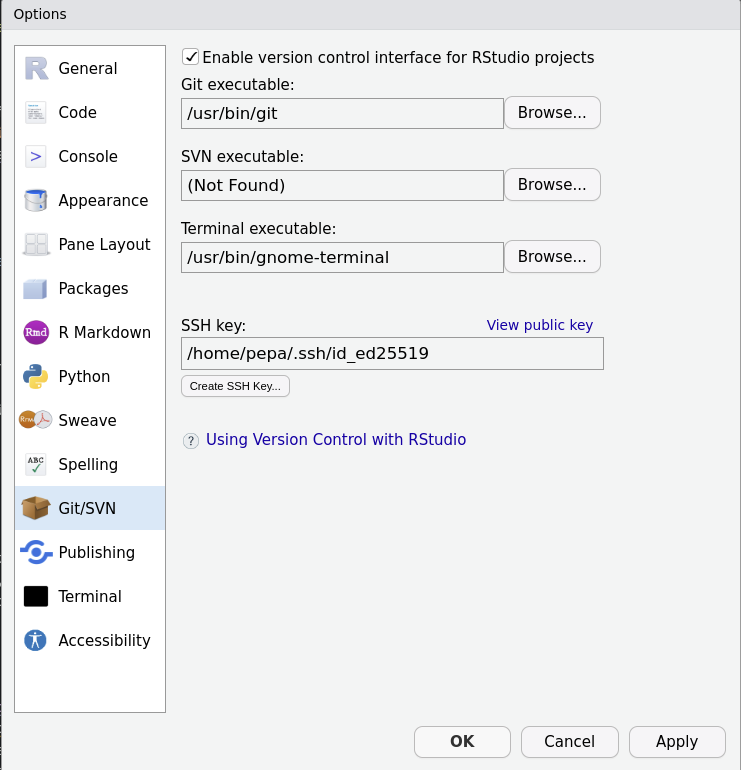Open the R Markdown settings
This screenshot has width=741, height=770.
pyautogui.click(x=90, y=332)
